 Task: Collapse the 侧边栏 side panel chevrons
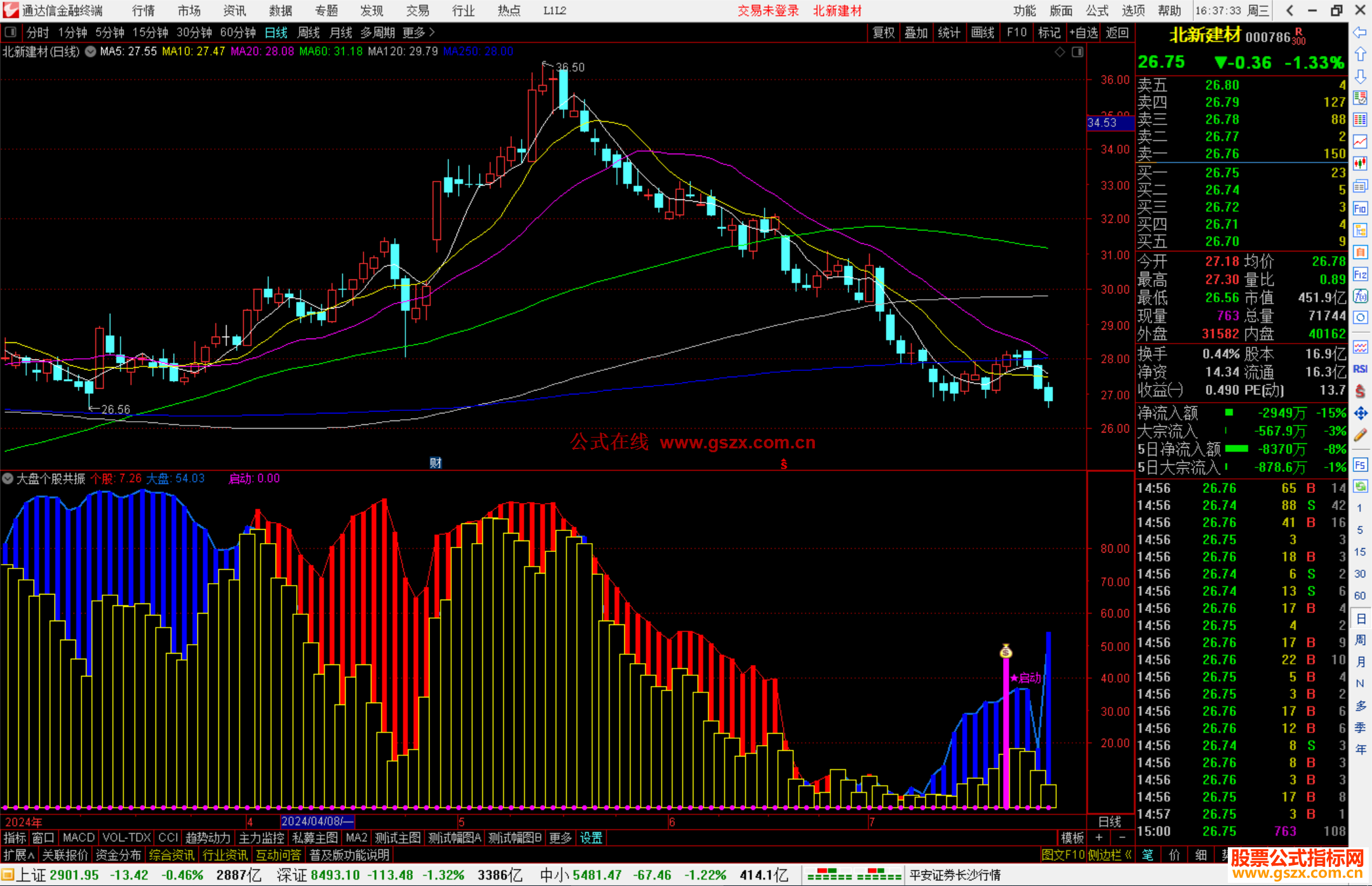point(1129,855)
